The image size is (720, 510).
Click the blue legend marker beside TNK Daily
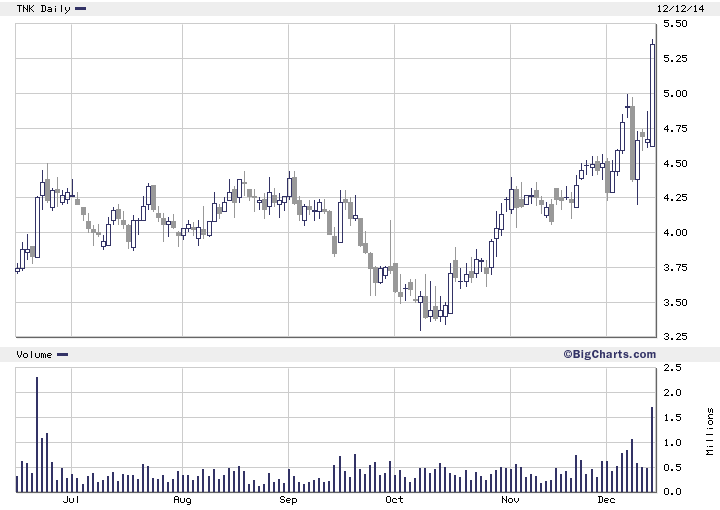pyautogui.click(x=80, y=8)
